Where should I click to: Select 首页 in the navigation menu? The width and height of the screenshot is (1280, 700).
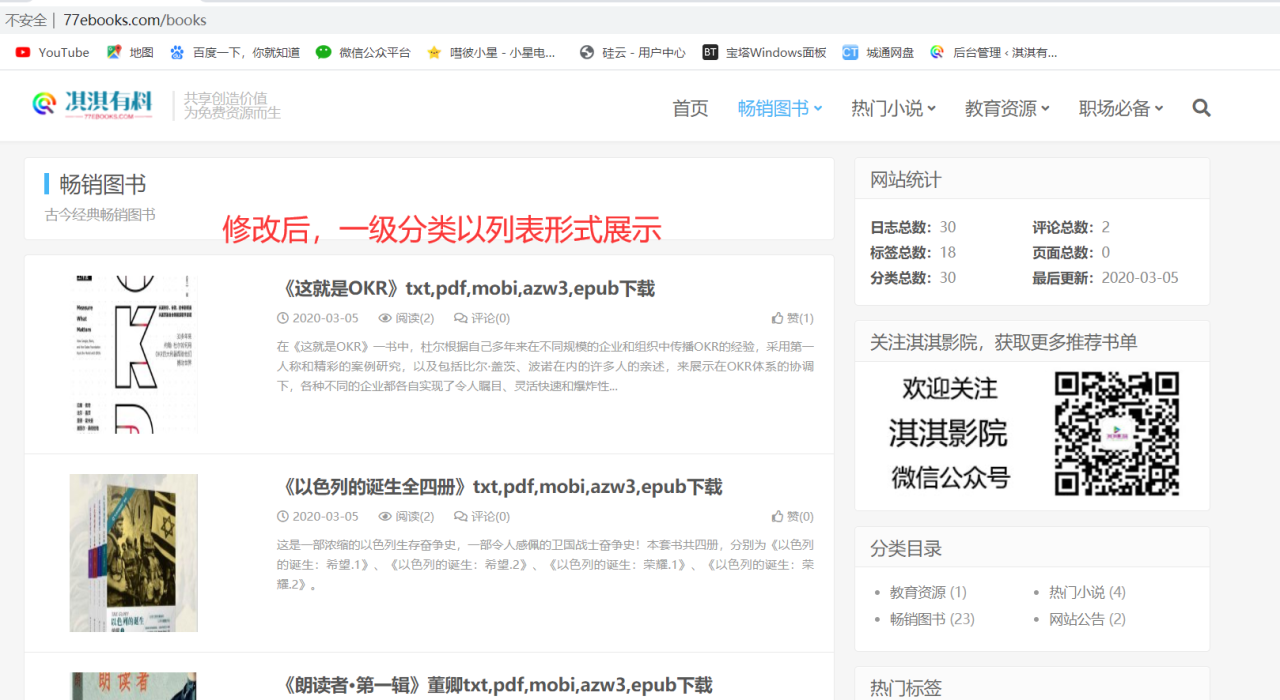click(690, 110)
